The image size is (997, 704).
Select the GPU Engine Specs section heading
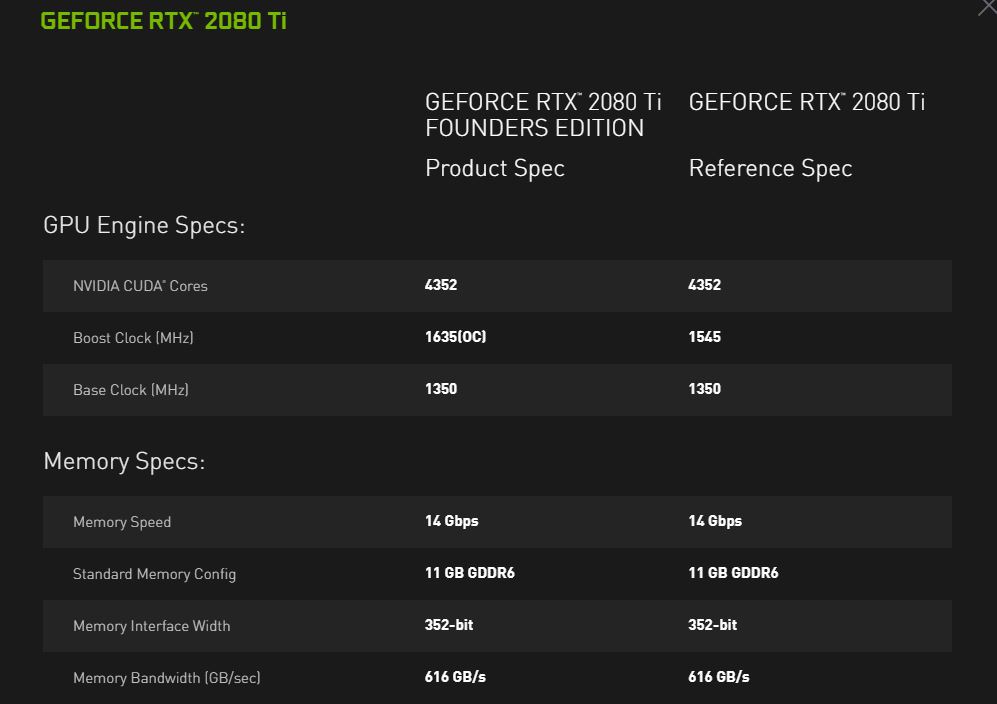144,225
